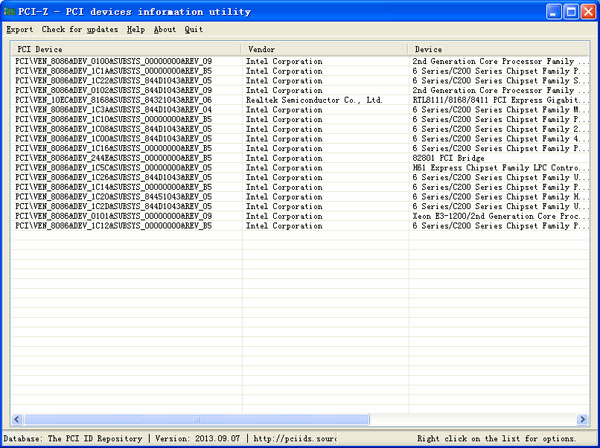This screenshot has height=448, width=600.
Task: Click Check for updates menu item
Action: point(80,29)
